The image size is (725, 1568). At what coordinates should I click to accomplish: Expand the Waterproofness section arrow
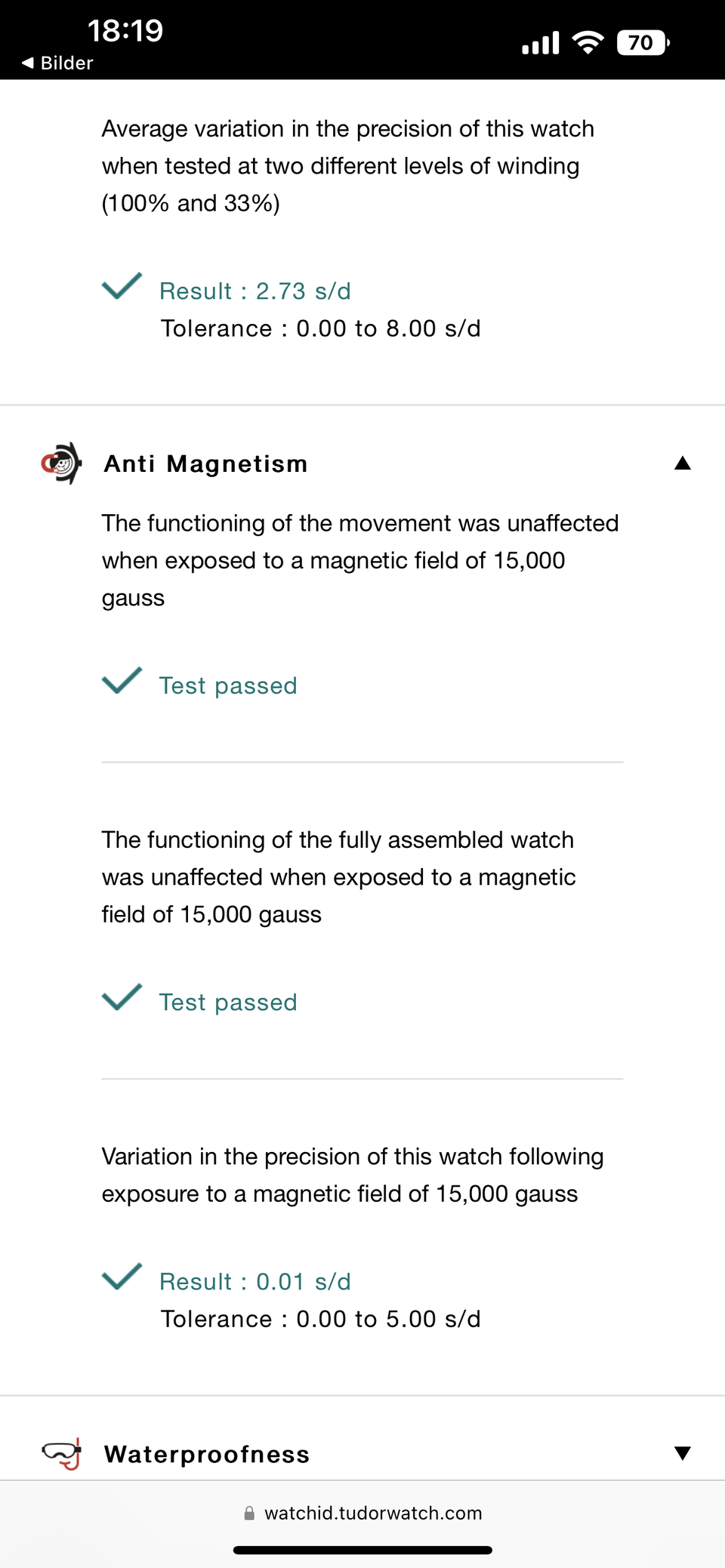tap(682, 1453)
